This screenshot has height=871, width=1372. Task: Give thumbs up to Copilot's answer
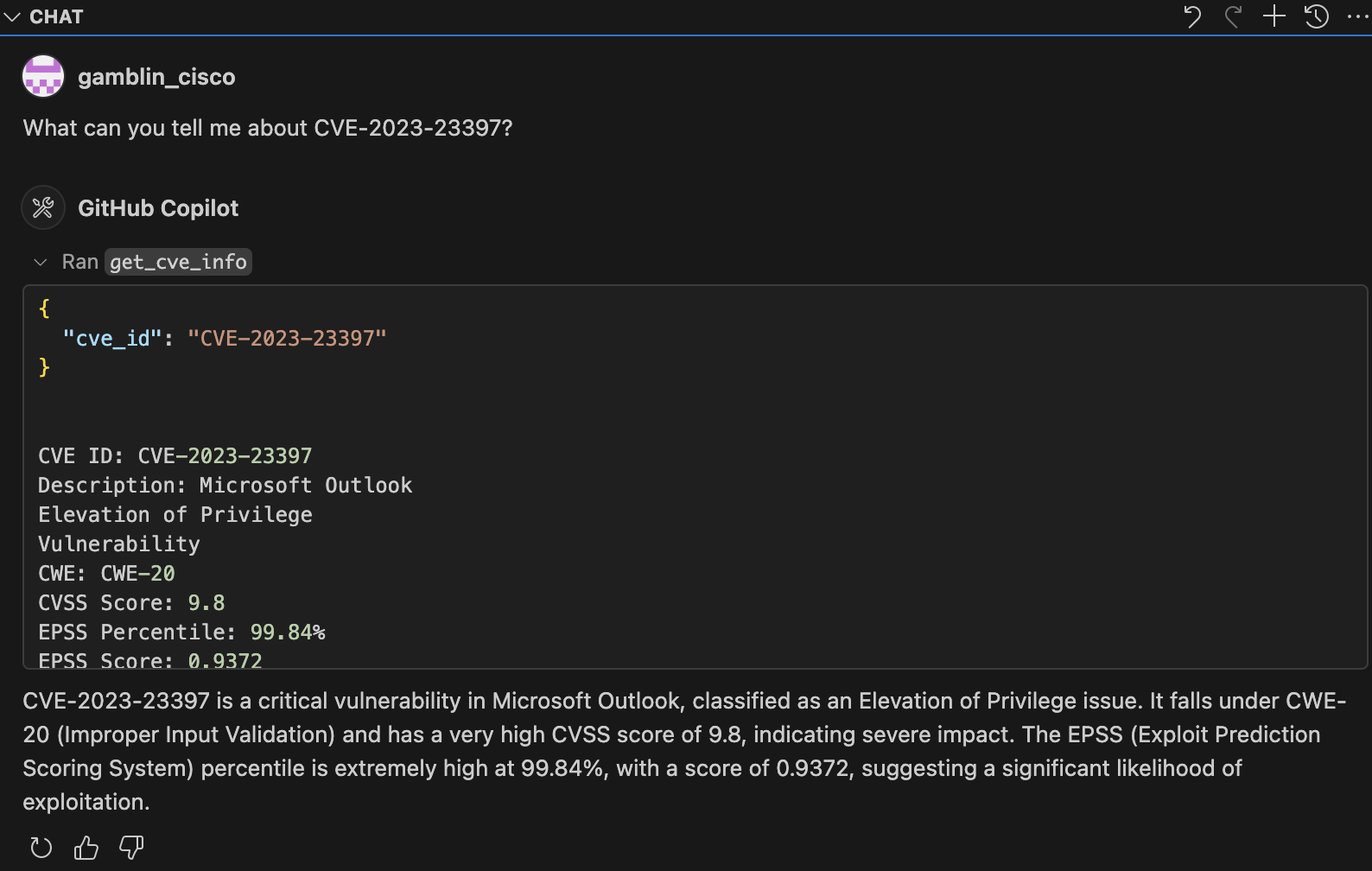pyautogui.click(x=86, y=847)
